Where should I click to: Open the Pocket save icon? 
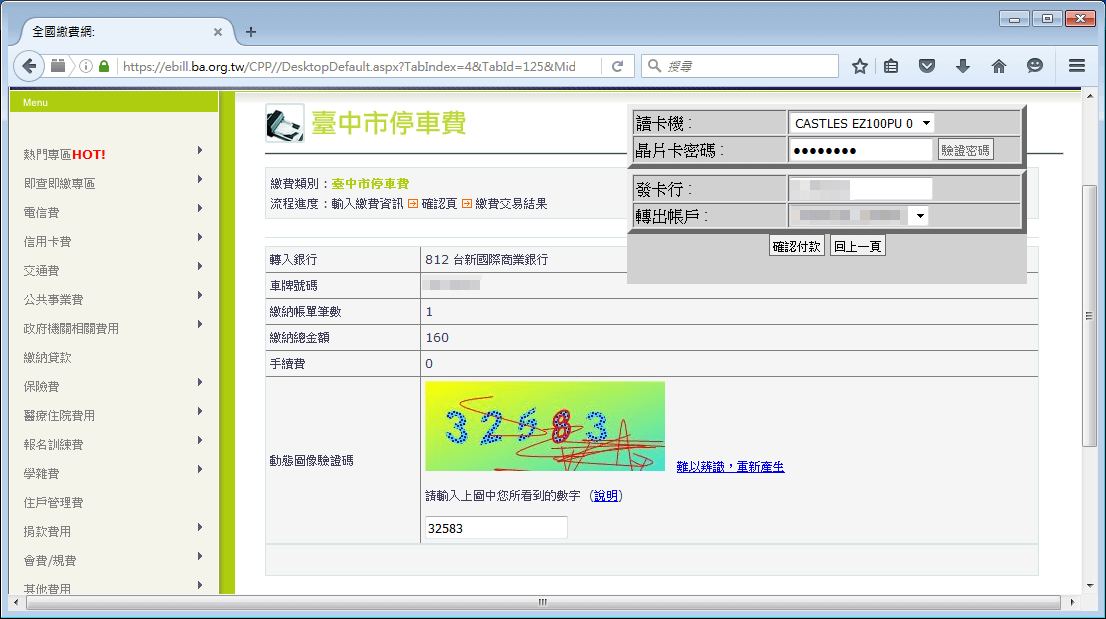(x=926, y=65)
